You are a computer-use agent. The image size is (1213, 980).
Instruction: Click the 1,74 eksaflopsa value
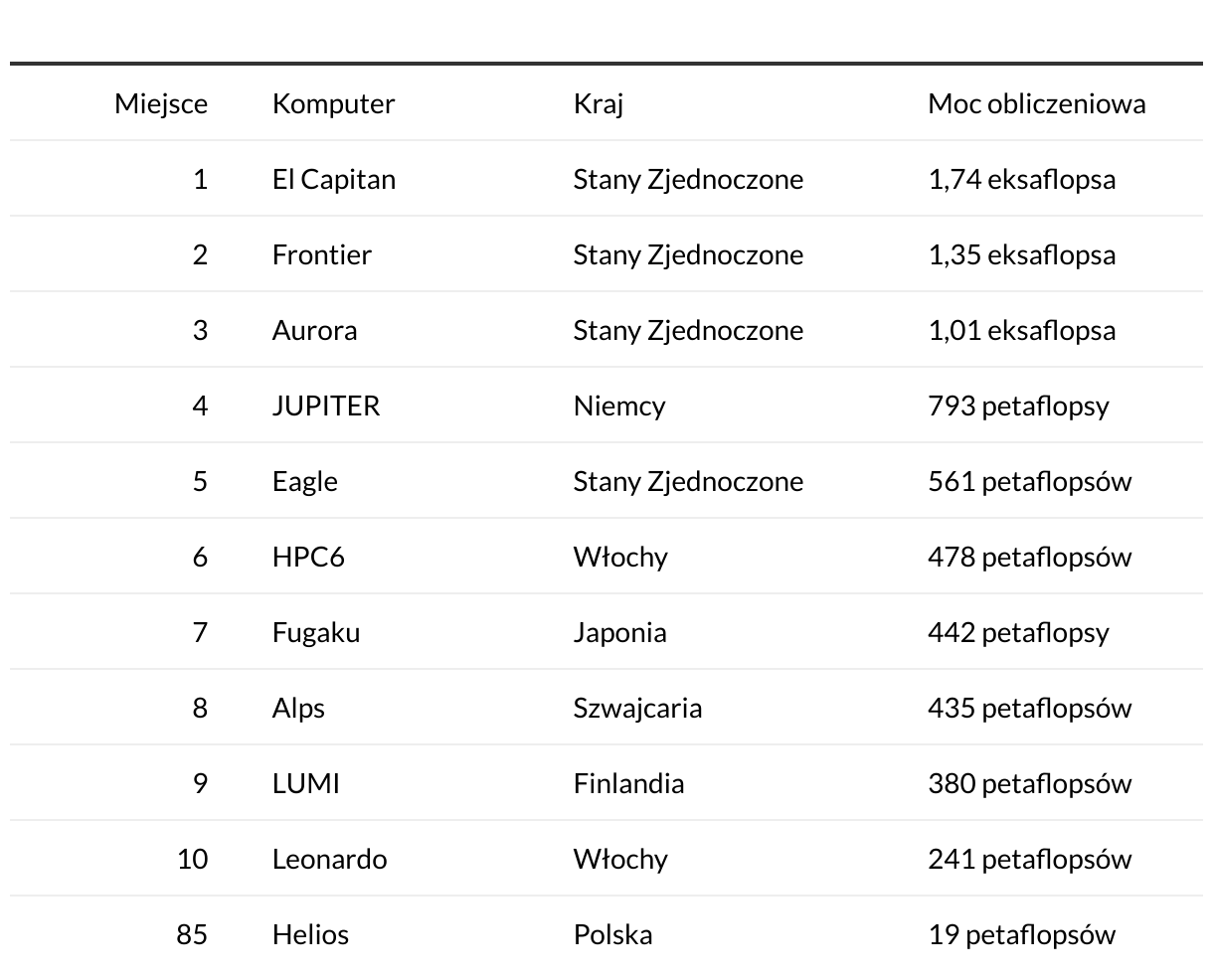(1021, 179)
